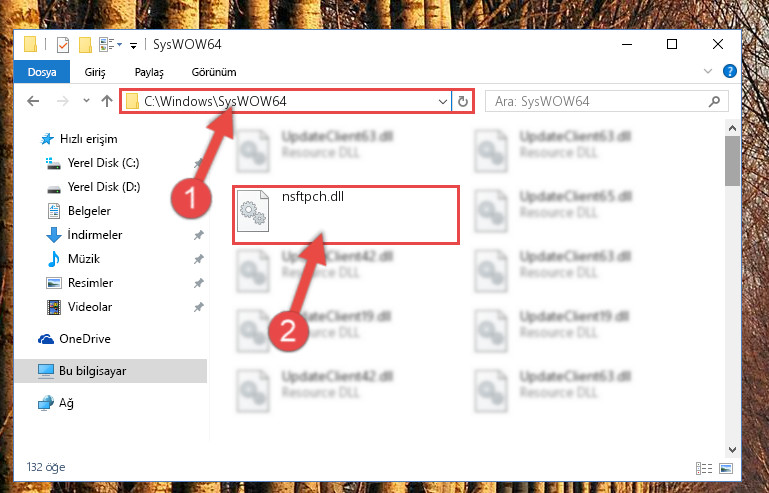Image resolution: width=769 pixels, height=493 pixels.
Task: Switch to the Görünüm tab
Action: point(214,72)
